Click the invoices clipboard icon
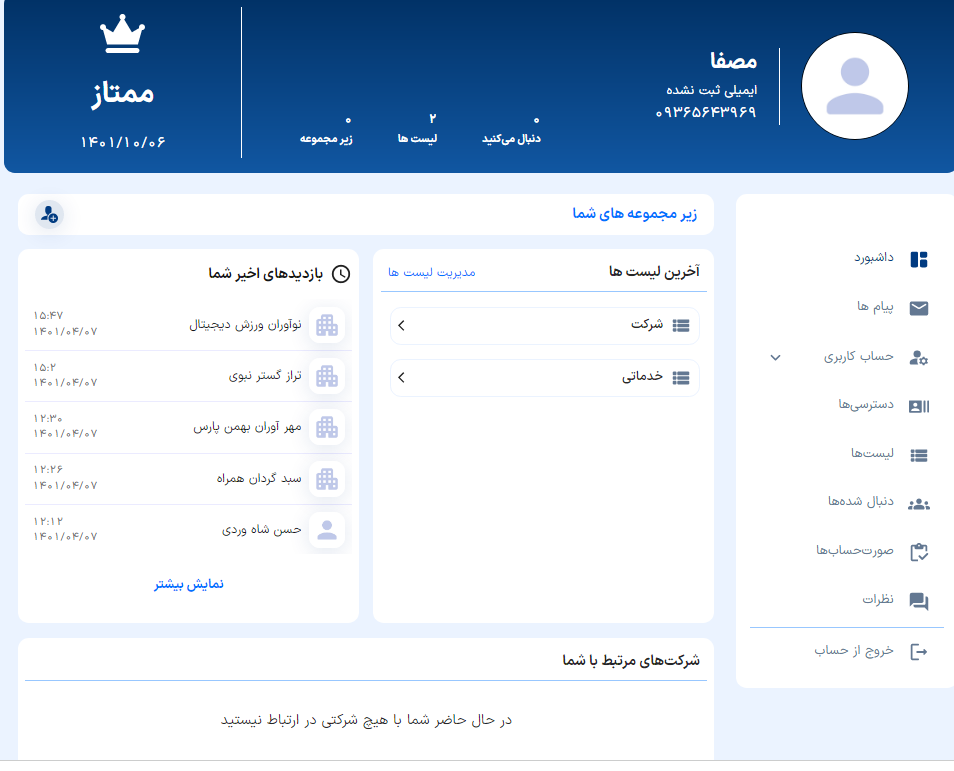954x771 pixels. [x=918, y=553]
